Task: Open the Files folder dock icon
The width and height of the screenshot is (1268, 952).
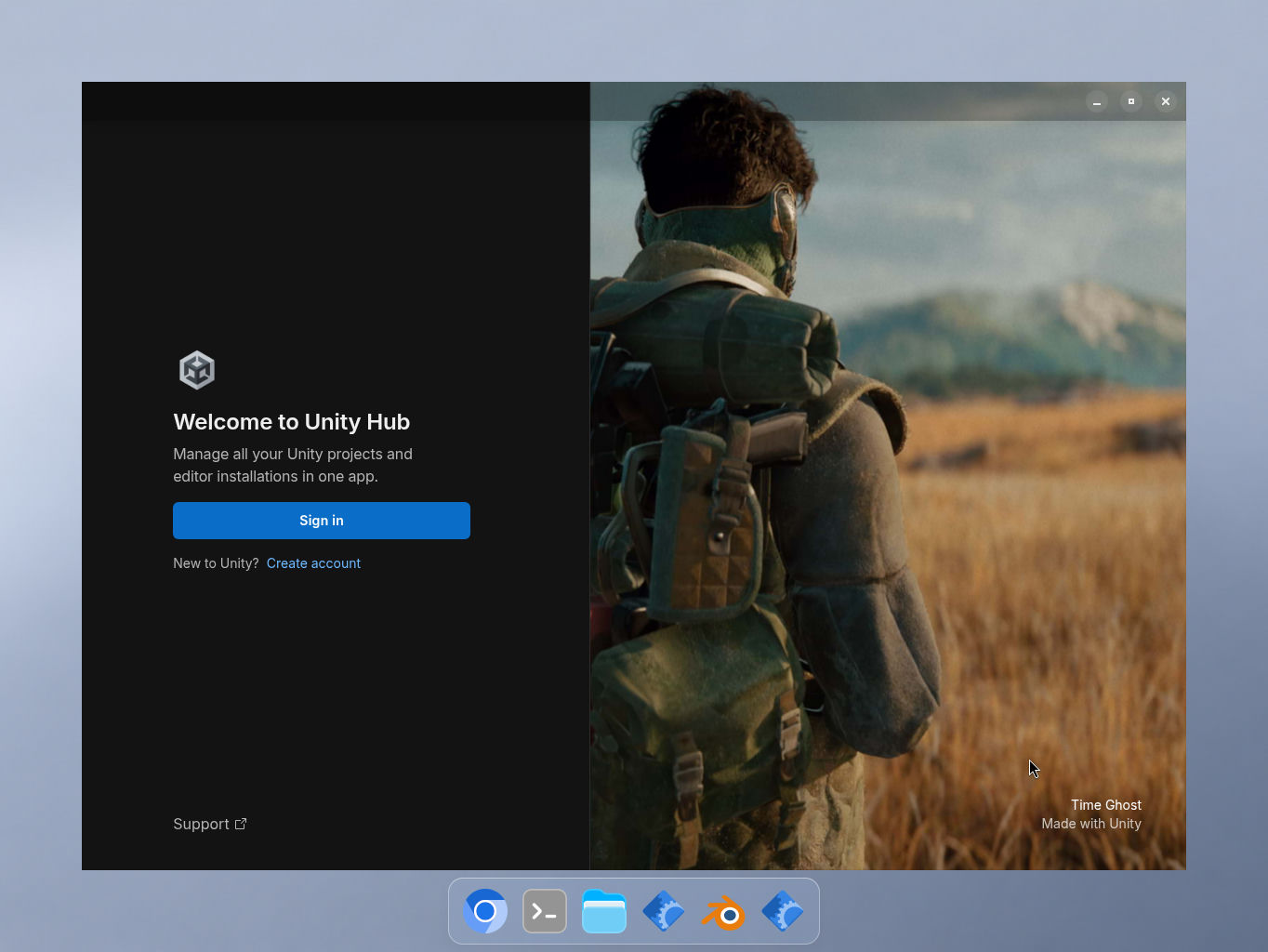Action: pos(604,911)
